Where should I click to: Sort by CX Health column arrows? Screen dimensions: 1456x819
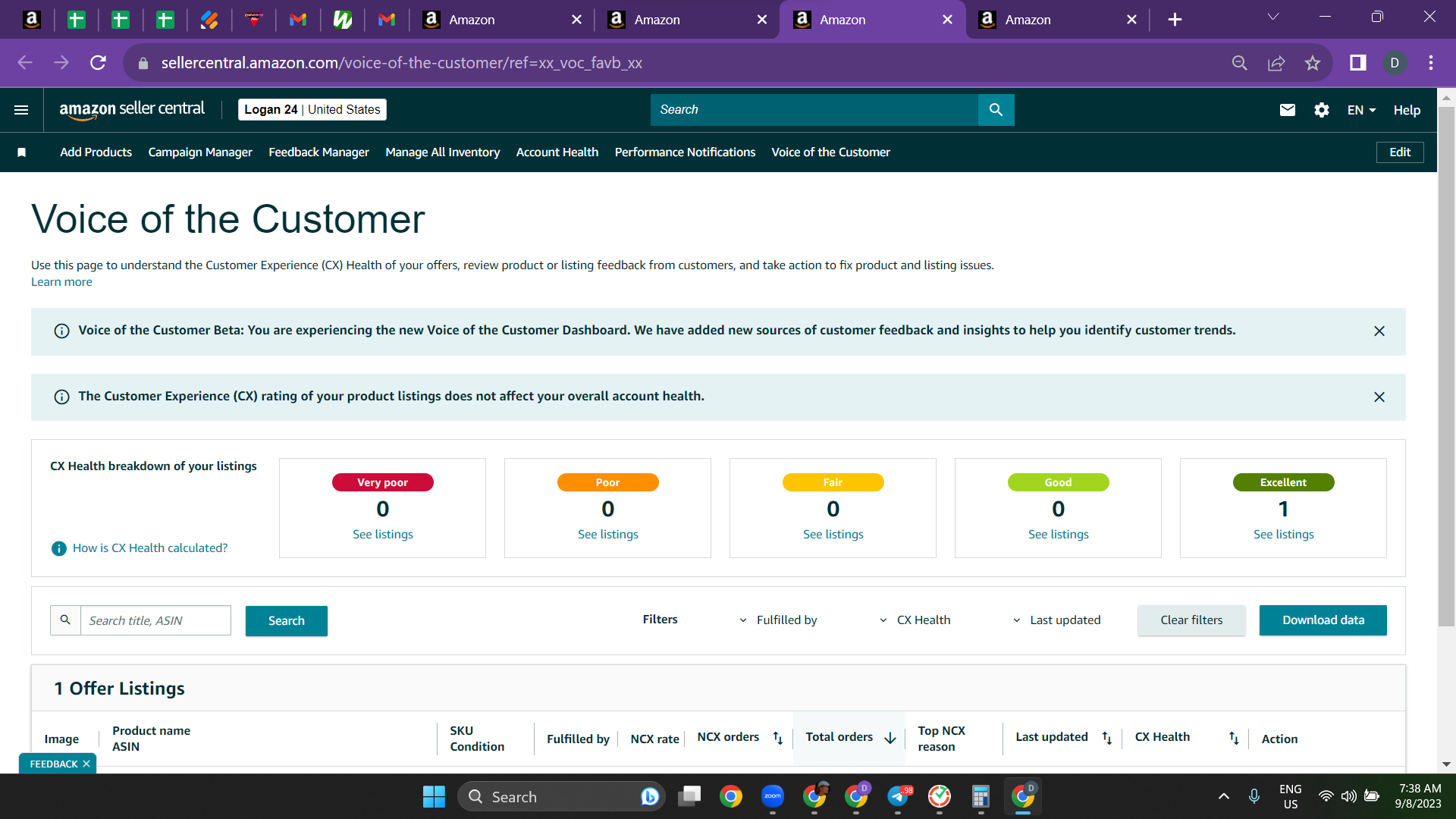click(1234, 738)
